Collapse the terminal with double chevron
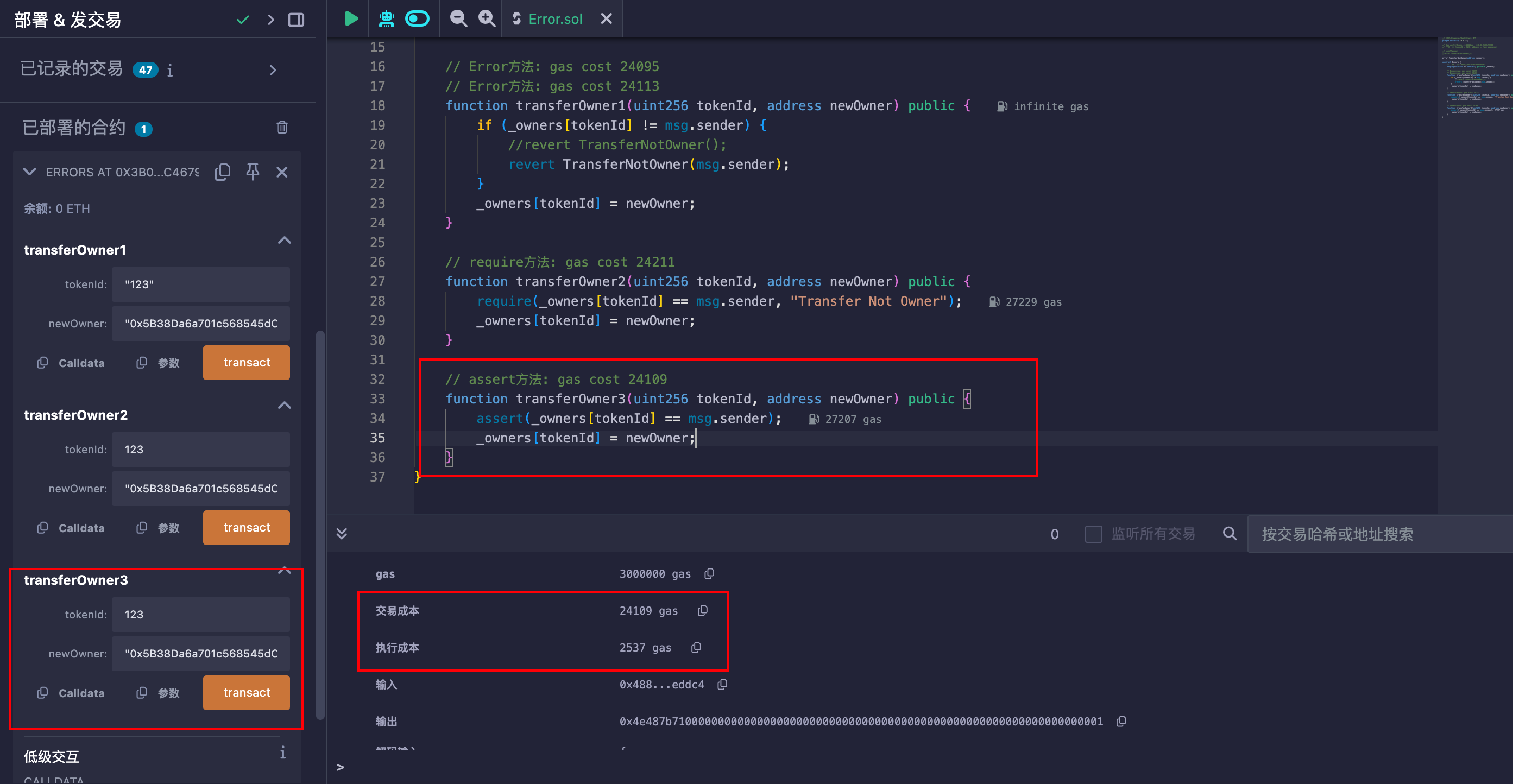 pos(342,533)
